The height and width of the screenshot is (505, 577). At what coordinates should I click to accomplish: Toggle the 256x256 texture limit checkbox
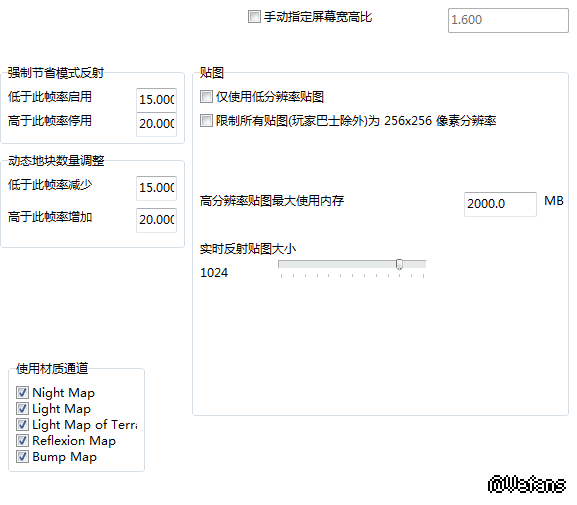point(206,120)
